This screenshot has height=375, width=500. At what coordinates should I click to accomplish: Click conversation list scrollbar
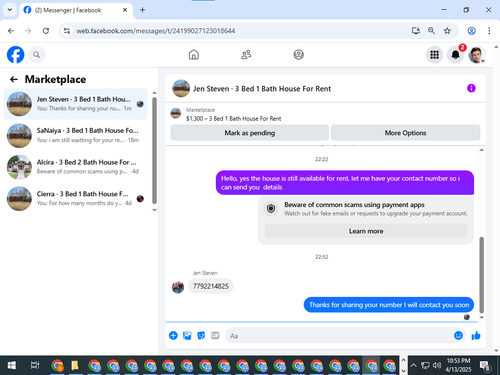(154, 150)
